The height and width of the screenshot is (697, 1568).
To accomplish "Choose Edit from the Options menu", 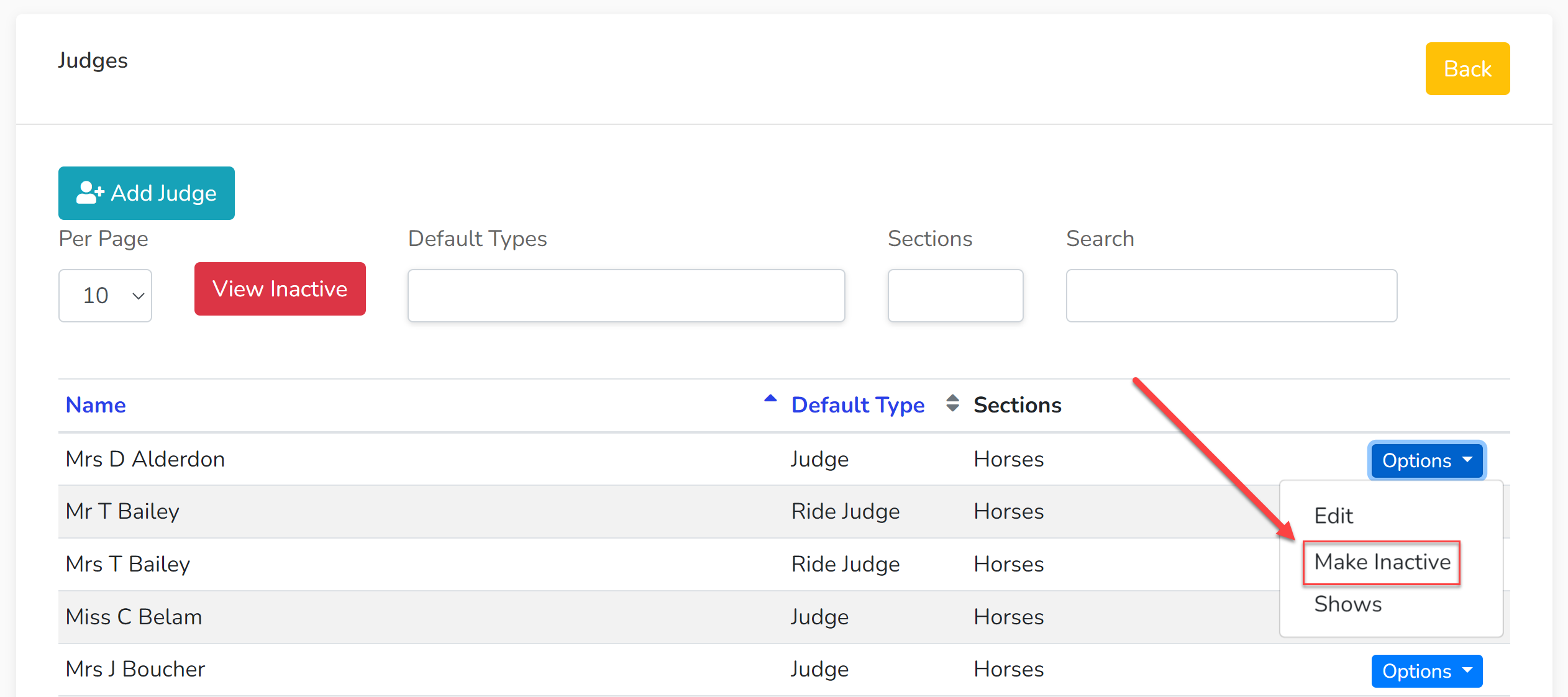I will (x=1333, y=516).
